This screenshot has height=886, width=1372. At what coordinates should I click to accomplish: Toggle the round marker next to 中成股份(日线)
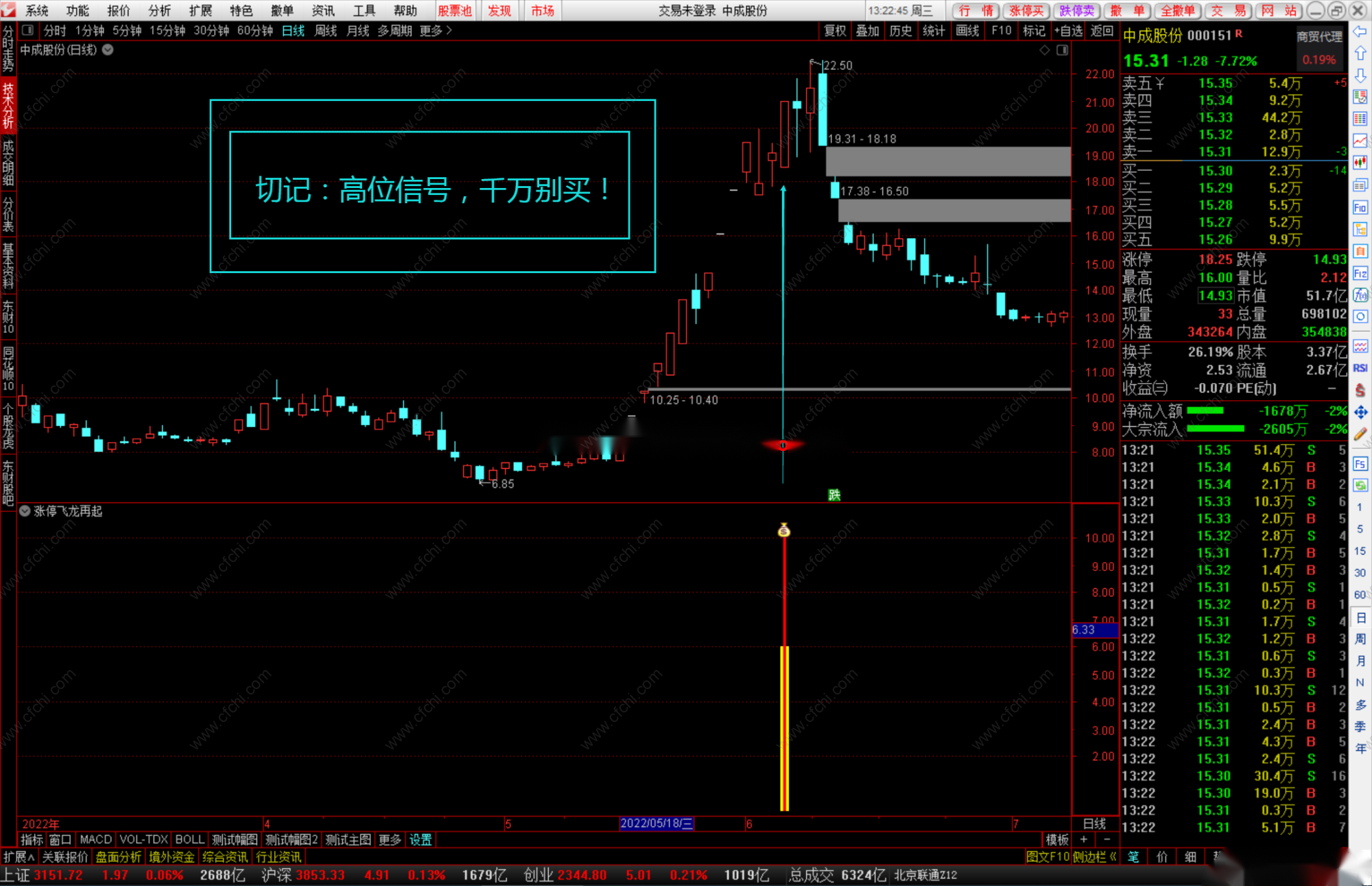[x=108, y=49]
